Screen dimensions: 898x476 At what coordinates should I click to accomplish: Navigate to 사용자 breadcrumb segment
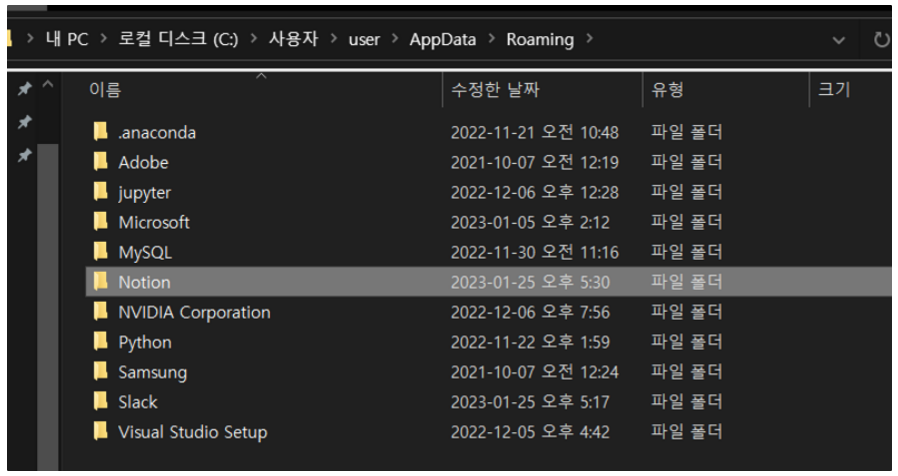point(293,39)
